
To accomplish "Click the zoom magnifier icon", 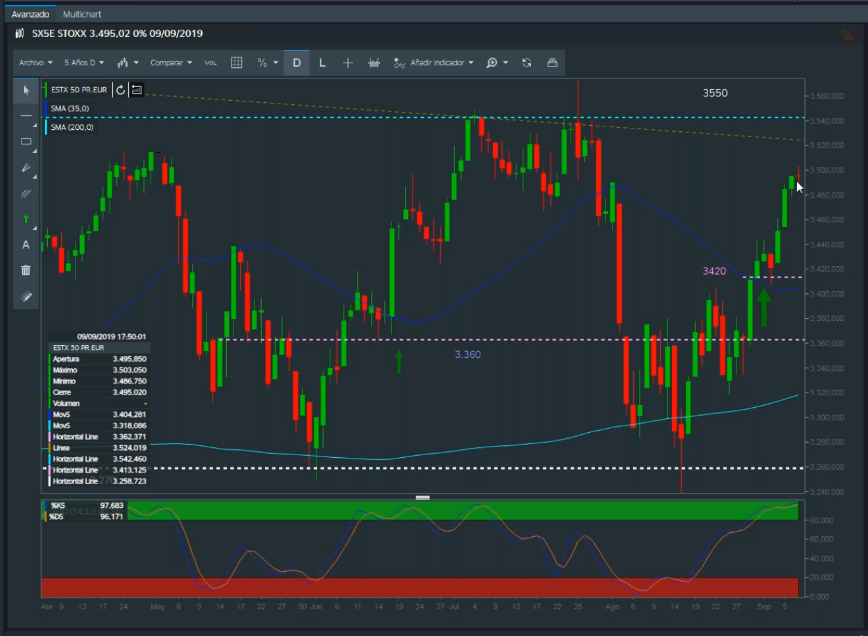I will tap(492, 63).
